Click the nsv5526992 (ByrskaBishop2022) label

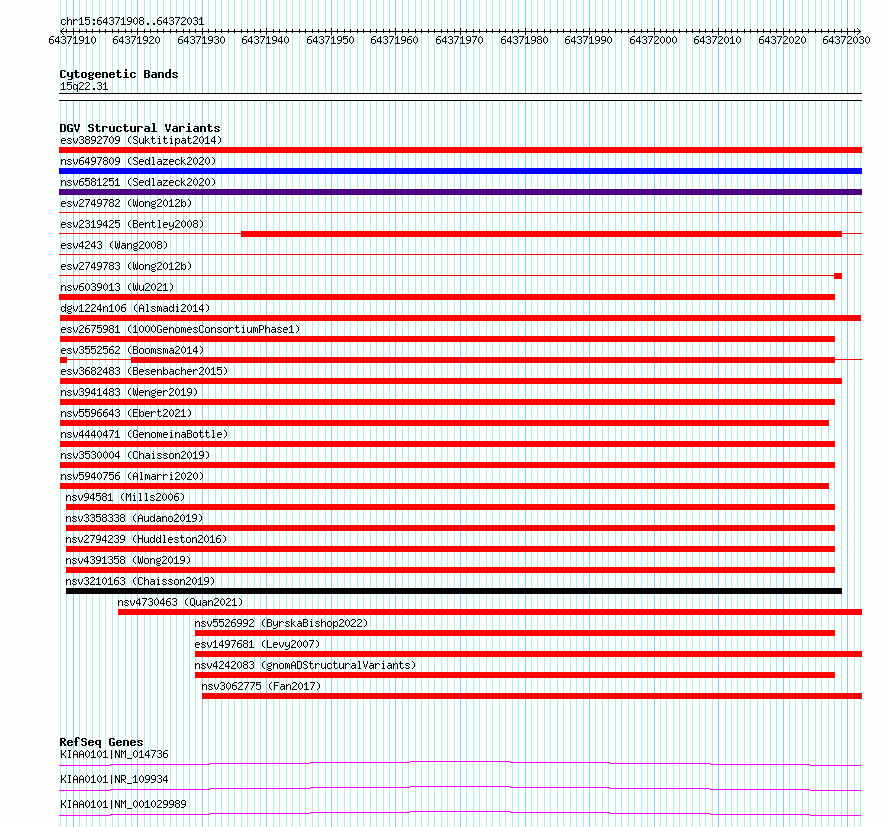[281, 623]
